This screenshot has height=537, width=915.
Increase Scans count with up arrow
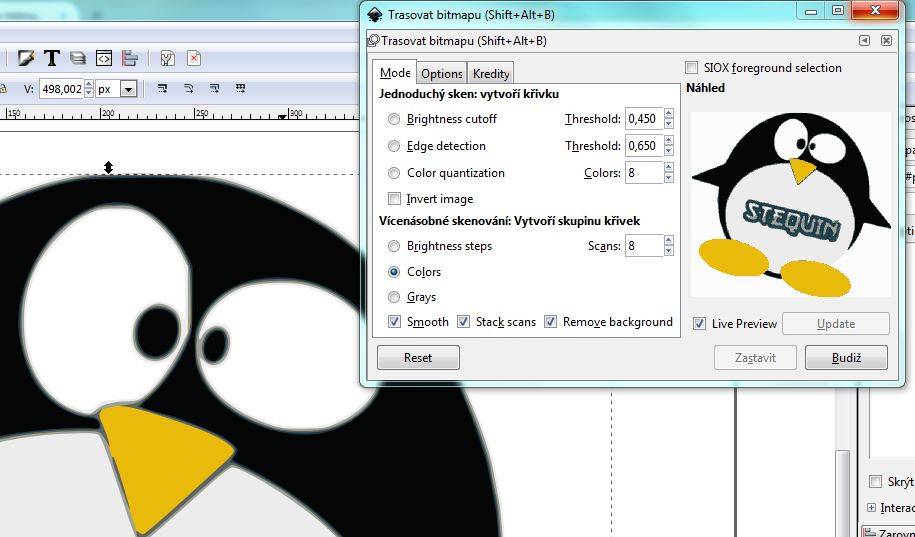pos(669,240)
